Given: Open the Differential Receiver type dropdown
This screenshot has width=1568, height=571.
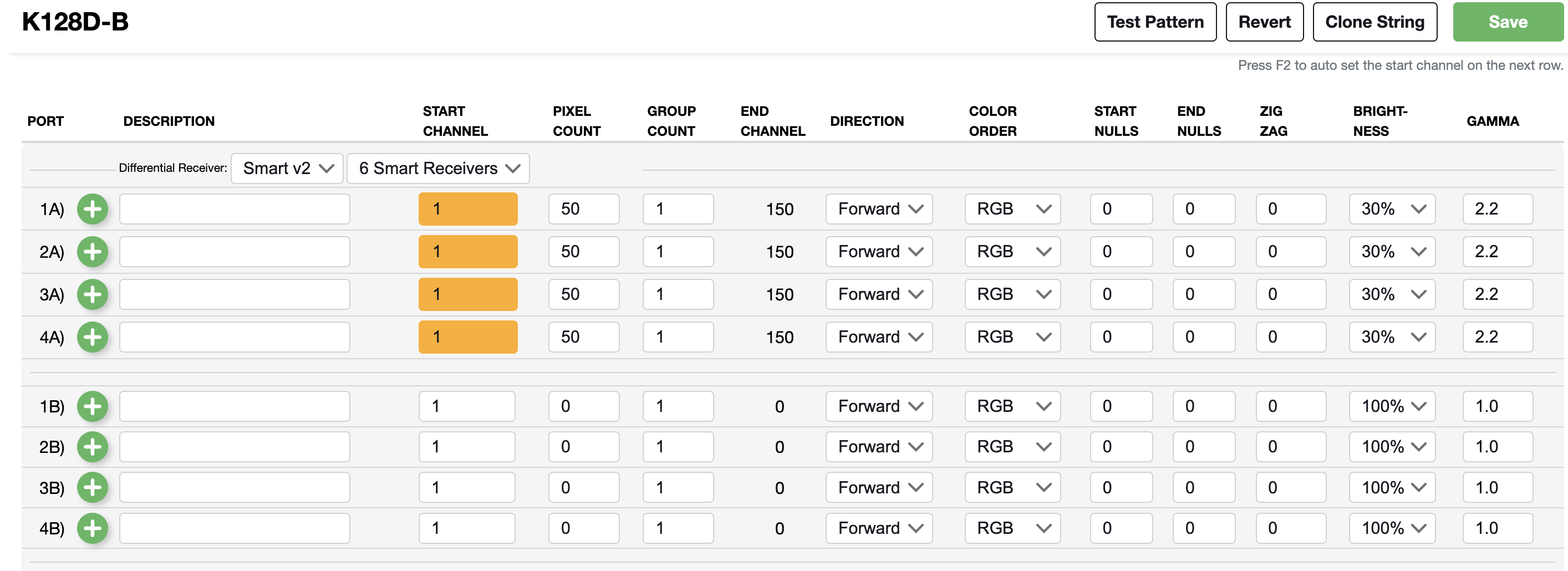Looking at the screenshot, I should click(287, 168).
